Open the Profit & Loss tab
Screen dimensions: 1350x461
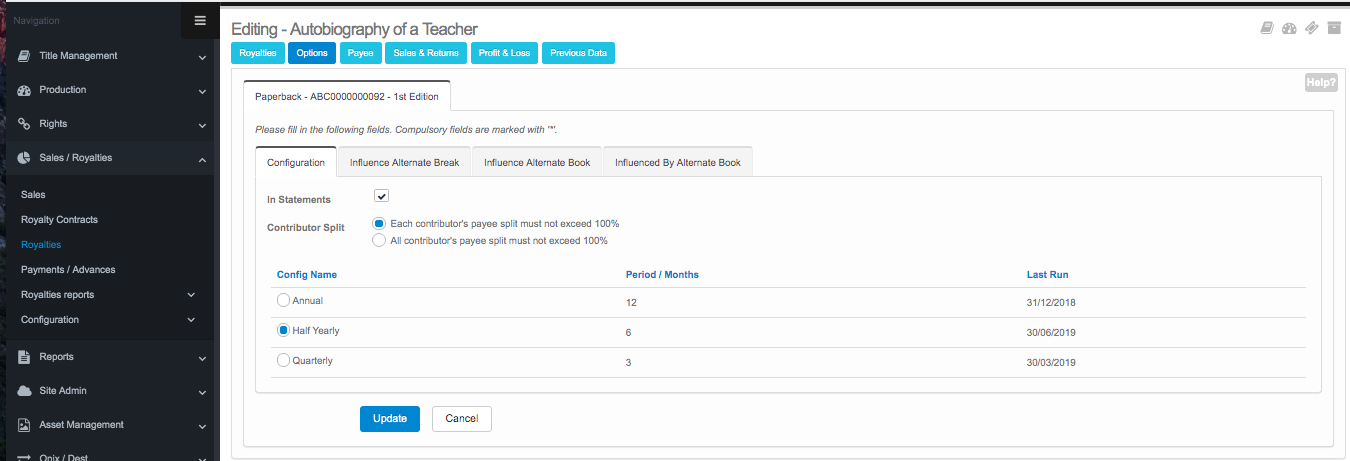click(x=505, y=53)
